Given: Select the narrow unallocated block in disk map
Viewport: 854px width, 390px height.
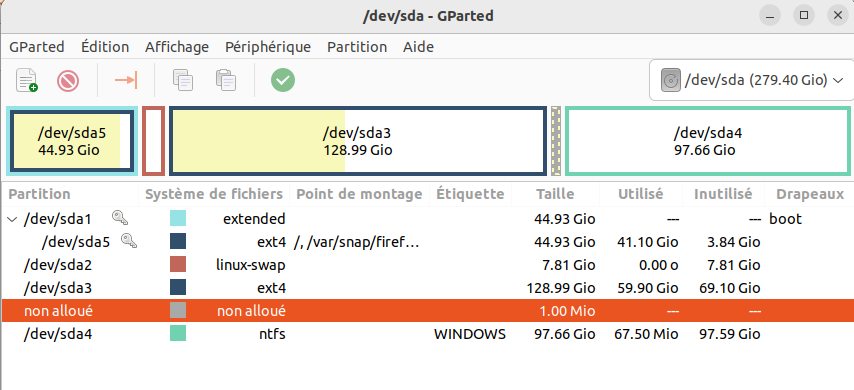Looking at the screenshot, I should 556,142.
